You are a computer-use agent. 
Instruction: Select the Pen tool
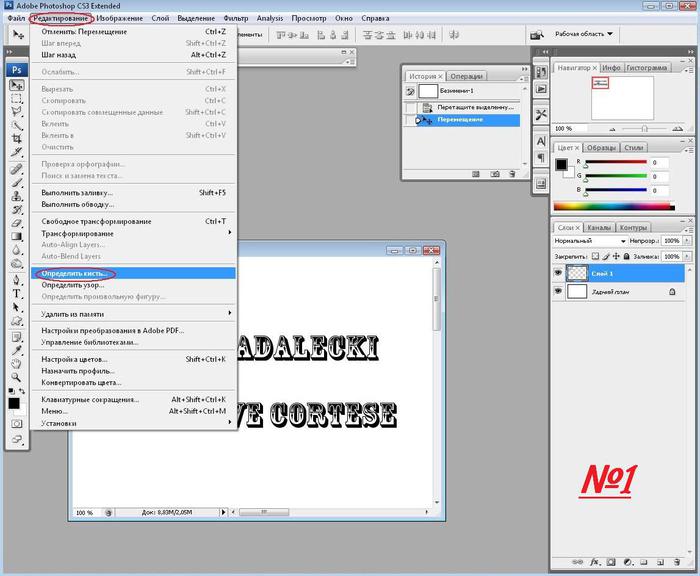pos(17,280)
